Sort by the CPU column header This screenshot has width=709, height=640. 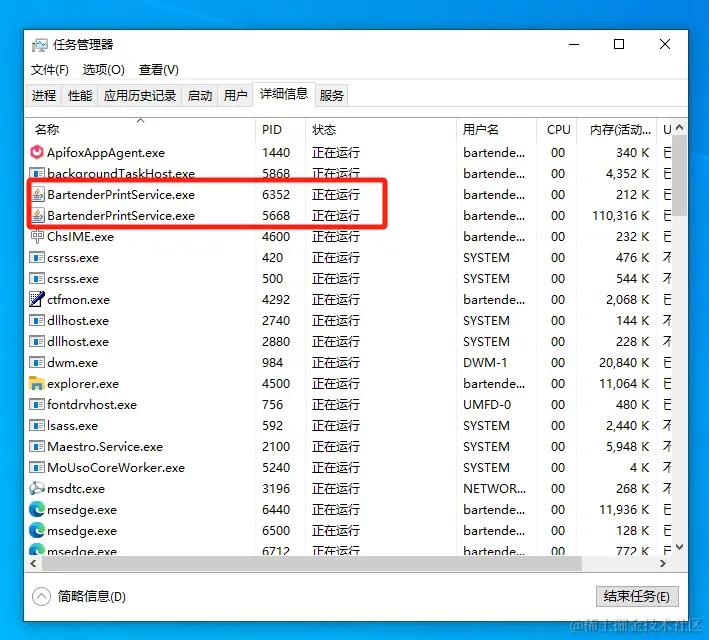558,129
